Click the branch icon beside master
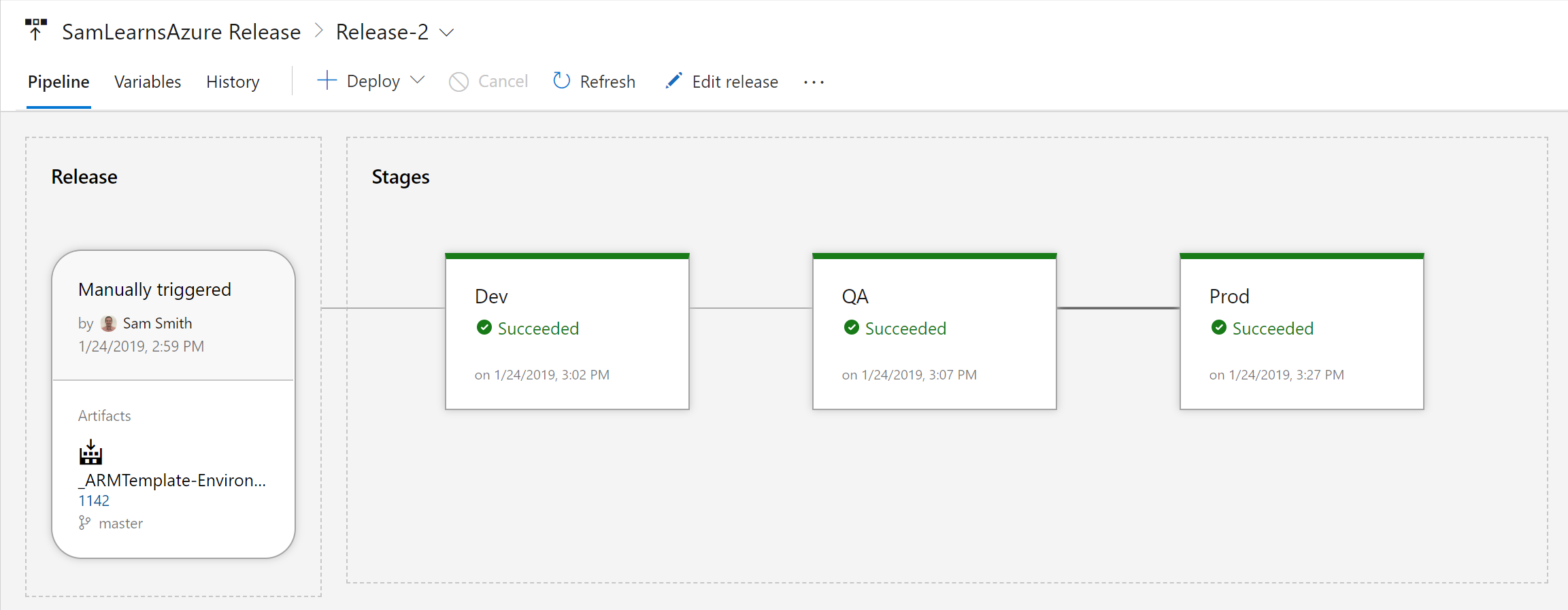Image resolution: width=1568 pixels, height=610 pixels. (84, 523)
